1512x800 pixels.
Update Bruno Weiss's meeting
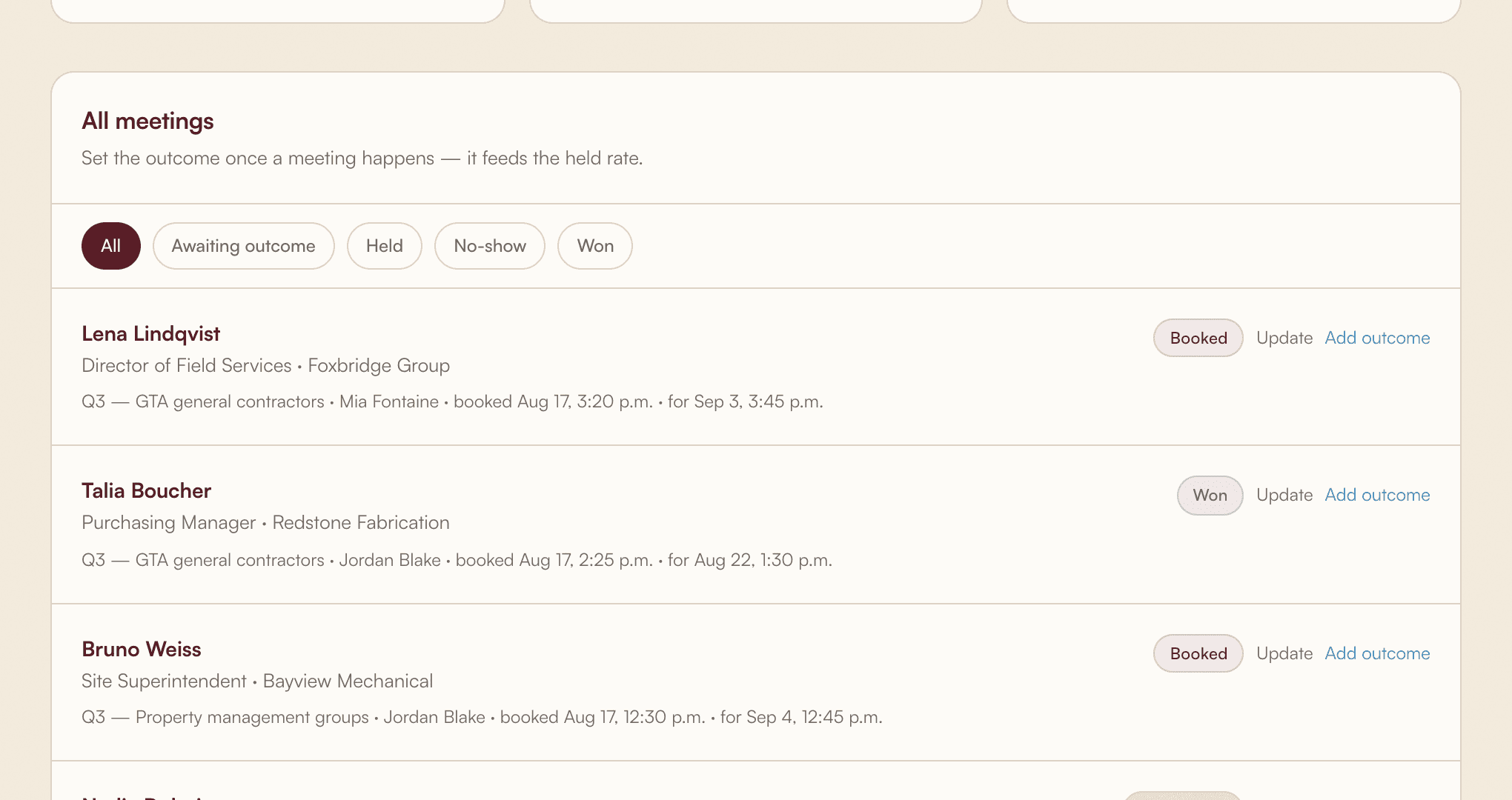(1284, 653)
